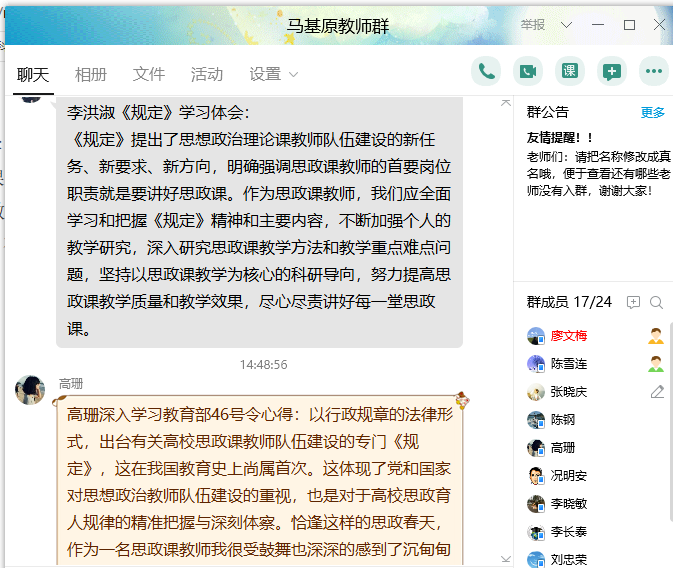The width and height of the screenshot is (673, 568).
Task: Click 高珊's avatar in the chat
Action: point(30,390)
